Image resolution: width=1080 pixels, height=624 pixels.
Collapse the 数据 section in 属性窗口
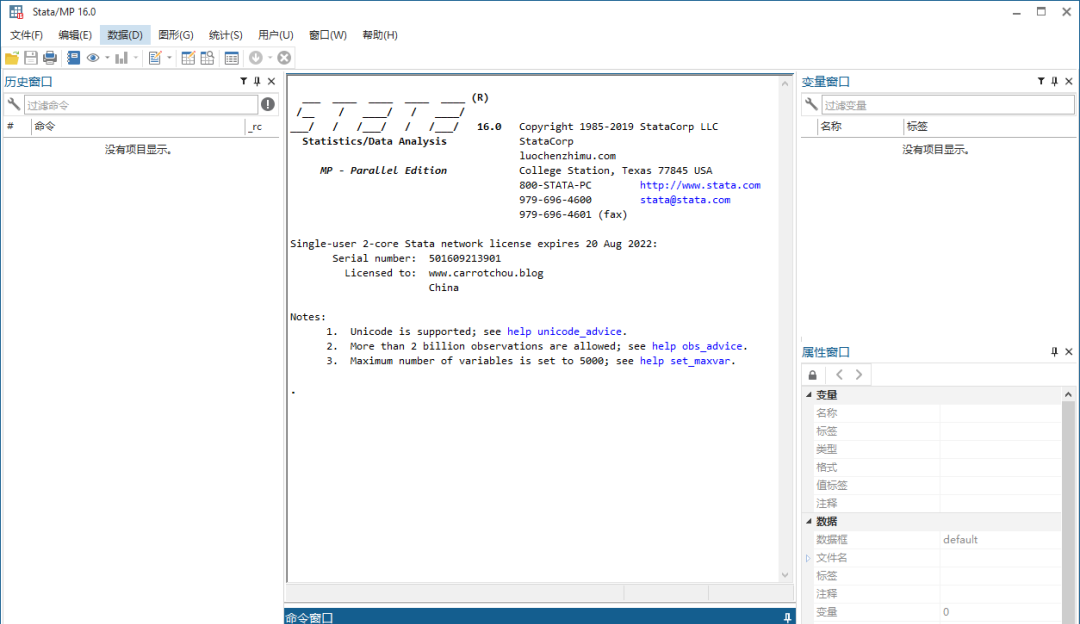pyautogui.click(x=809, y=521)
